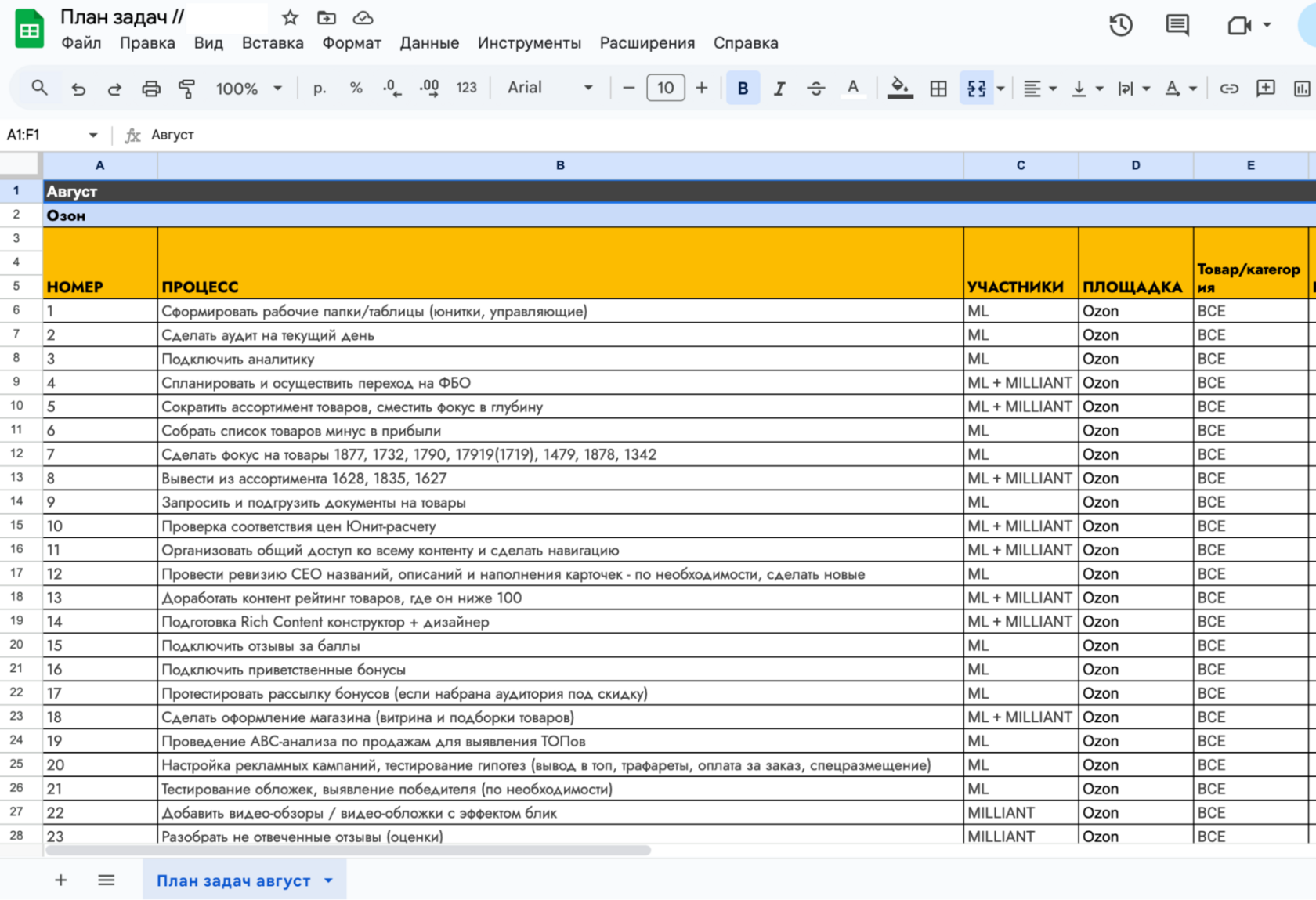Star this document

(x=290, y=17)
